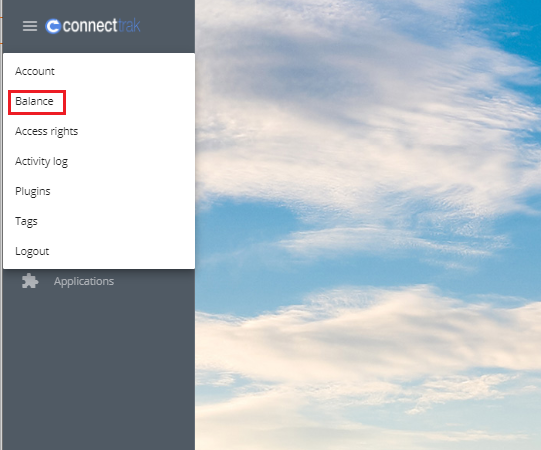This screenshot has width=541, height=450.
Task: Click the red-outlined Balance item
Action: click(37, 102)
